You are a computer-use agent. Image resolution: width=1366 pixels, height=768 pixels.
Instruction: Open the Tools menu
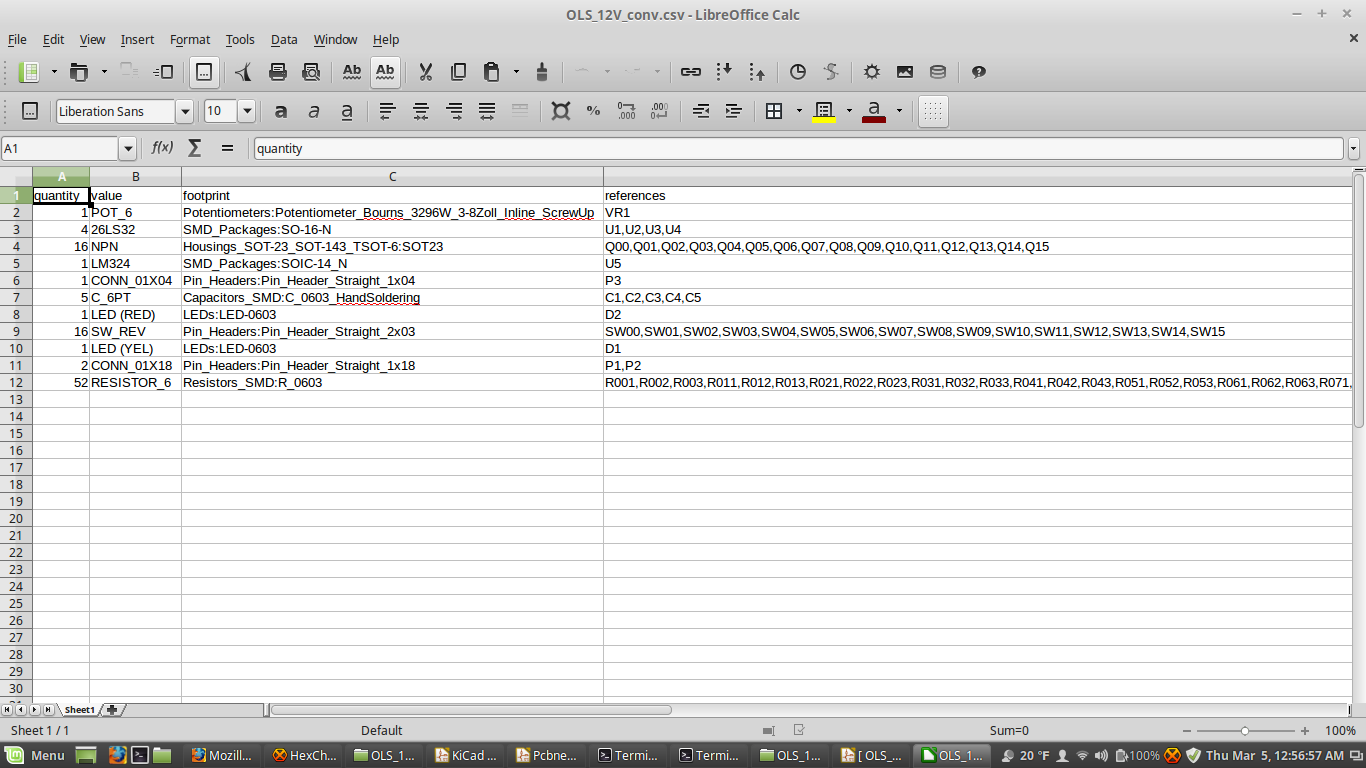coord(240,40)
